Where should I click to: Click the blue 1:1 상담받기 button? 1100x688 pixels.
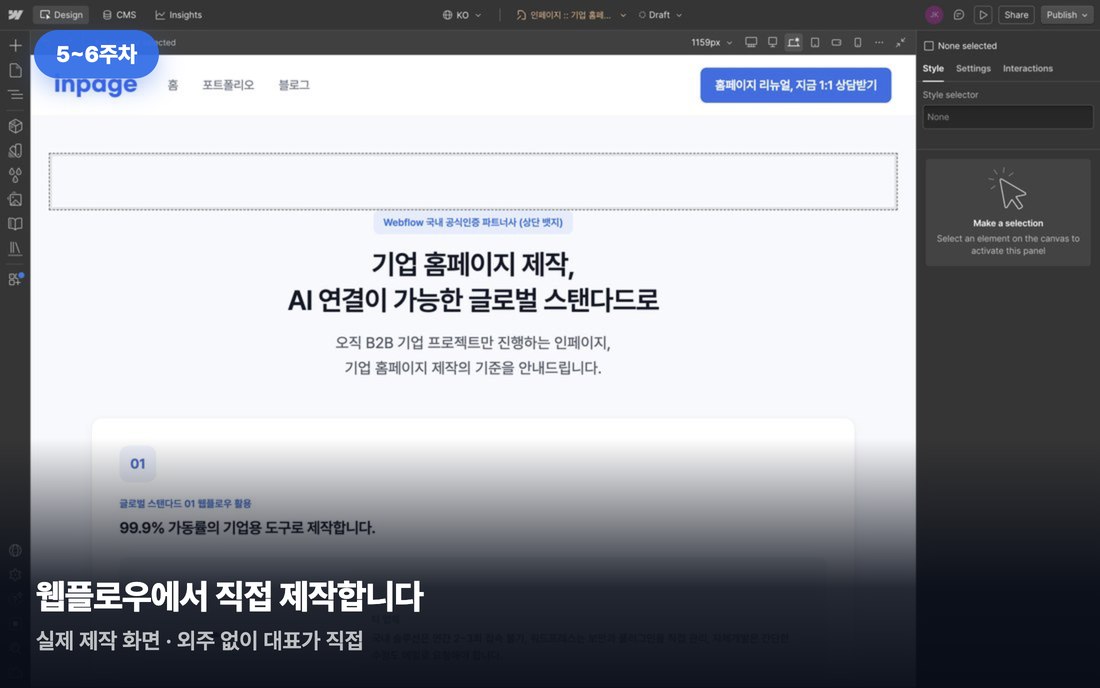[x=796, y=85]
